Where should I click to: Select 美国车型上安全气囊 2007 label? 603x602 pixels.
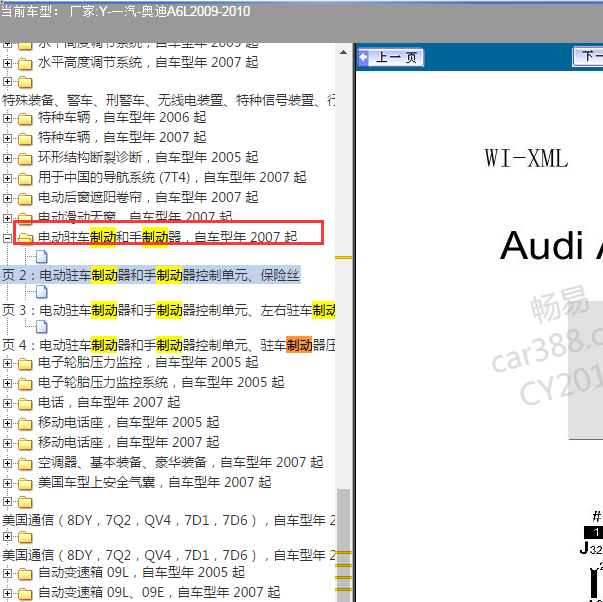155,482
